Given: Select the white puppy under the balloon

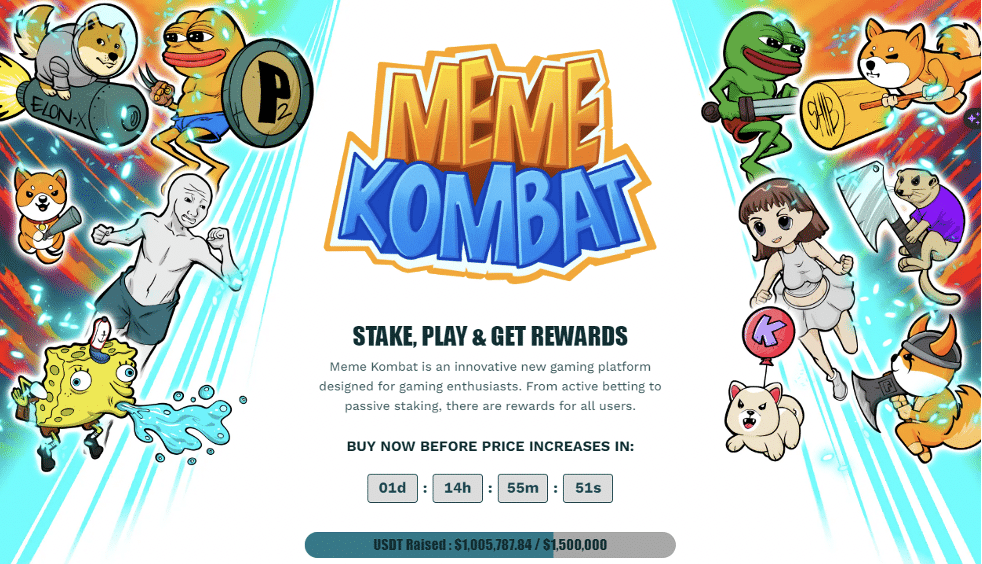Looking at the screenshot, I should 763,418.
